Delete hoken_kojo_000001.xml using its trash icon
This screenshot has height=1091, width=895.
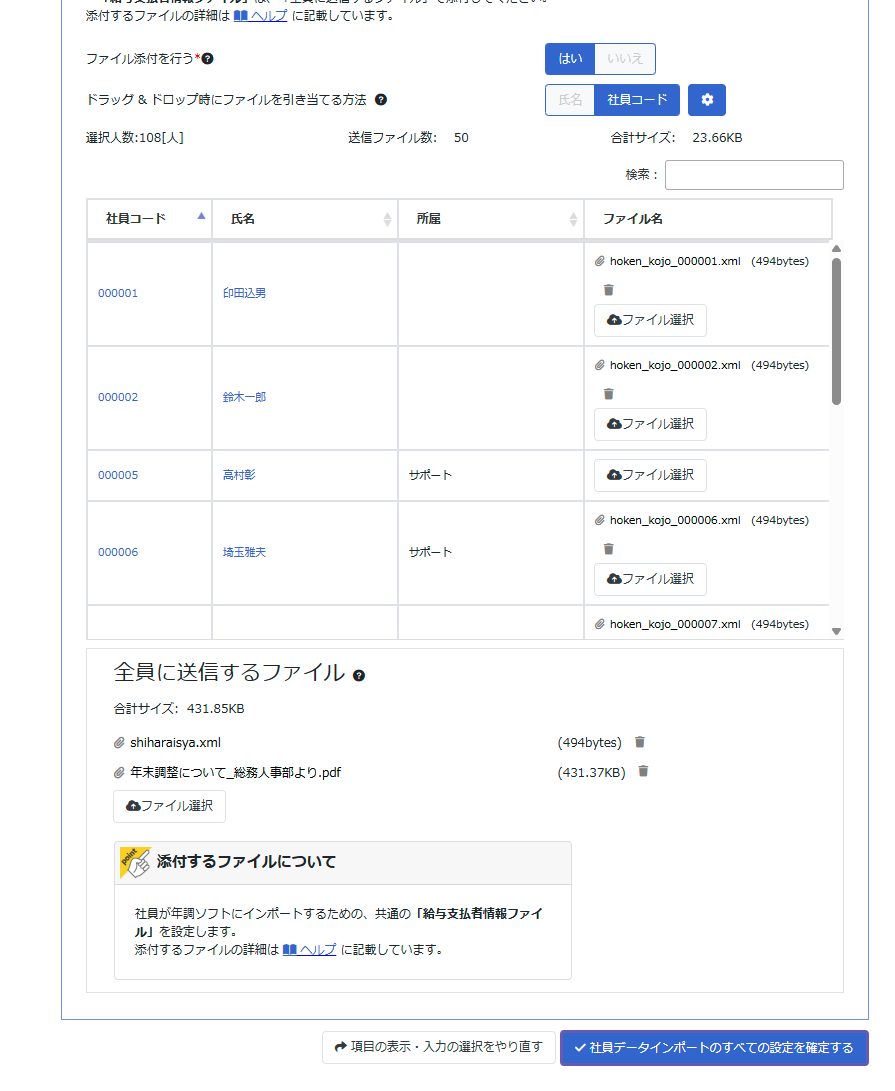[x=608, y=290]
